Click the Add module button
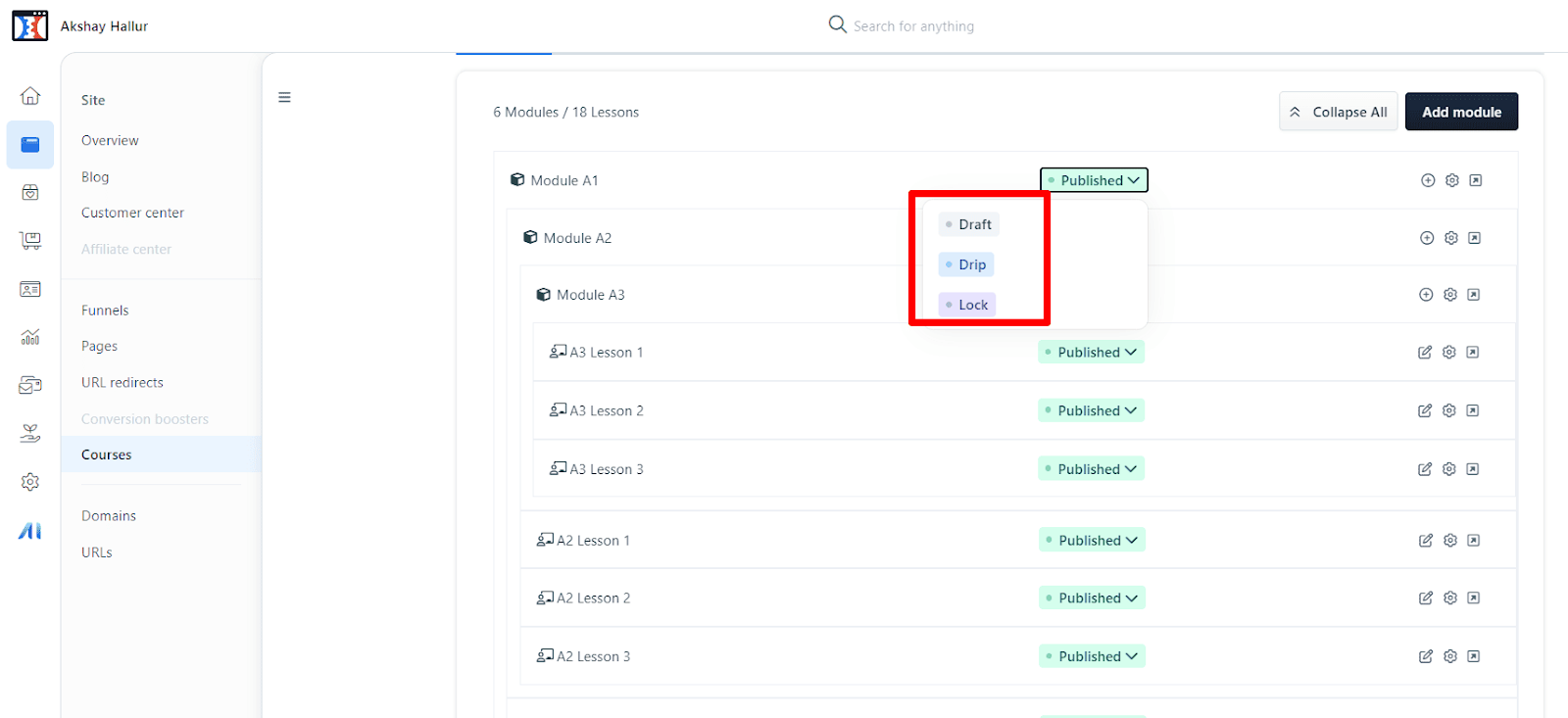Screen dimensions: 1568x718 [1461, 112]
